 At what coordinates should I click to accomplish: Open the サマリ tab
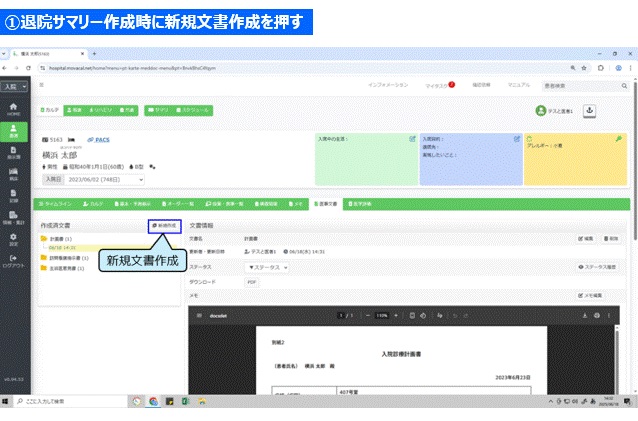[x=159, y=110]
